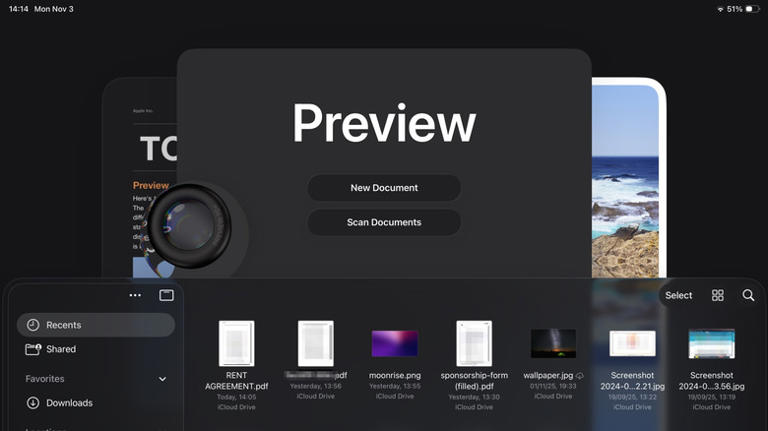Viewport: 768px width, 431px height.
Task: Collapse the Favorites section chevron
Action: tap(163, 379)
